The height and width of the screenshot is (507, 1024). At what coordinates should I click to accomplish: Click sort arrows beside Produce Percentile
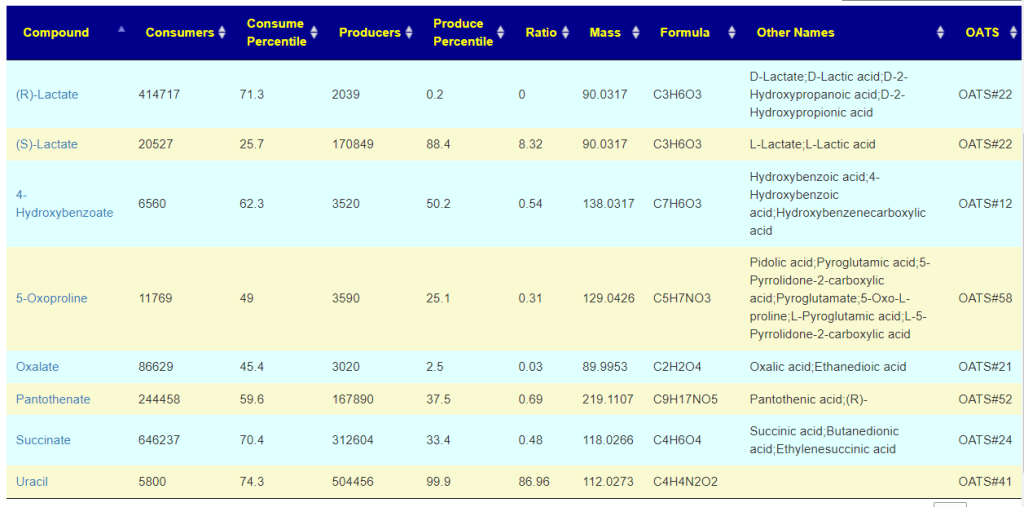point(501,33)
